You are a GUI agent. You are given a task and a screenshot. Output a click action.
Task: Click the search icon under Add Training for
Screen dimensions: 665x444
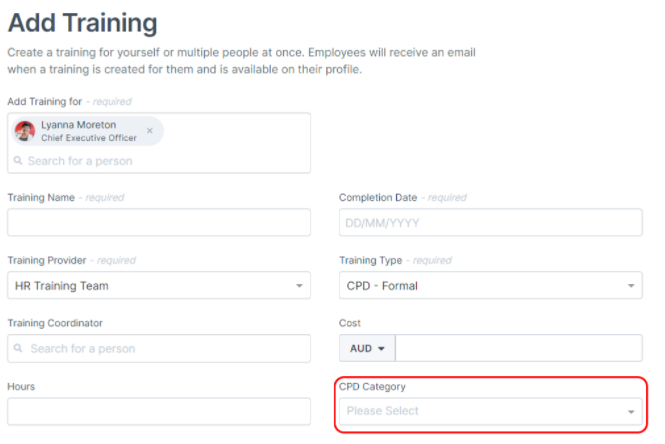[18, 161]
